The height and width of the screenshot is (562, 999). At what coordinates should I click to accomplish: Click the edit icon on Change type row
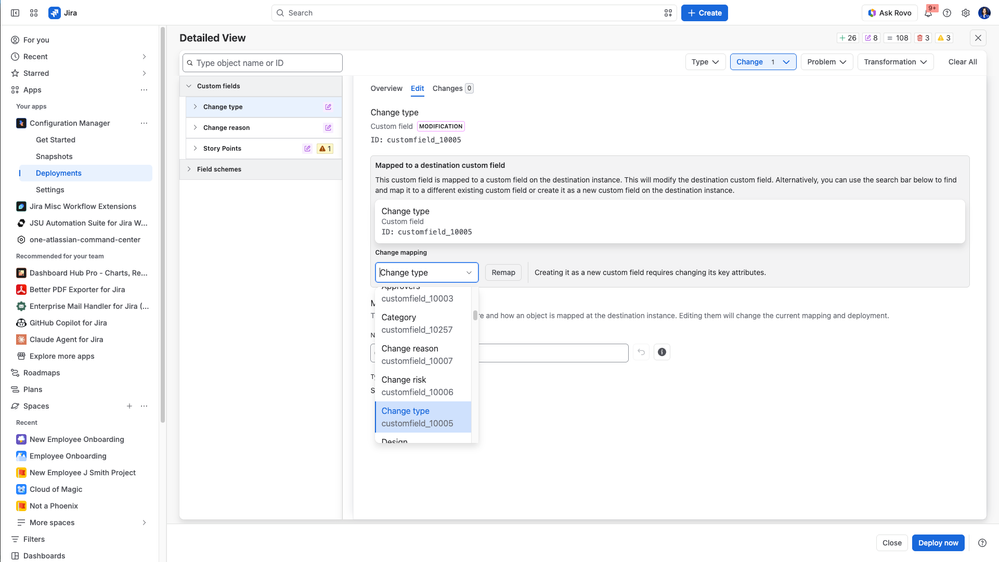click(328, 107)
